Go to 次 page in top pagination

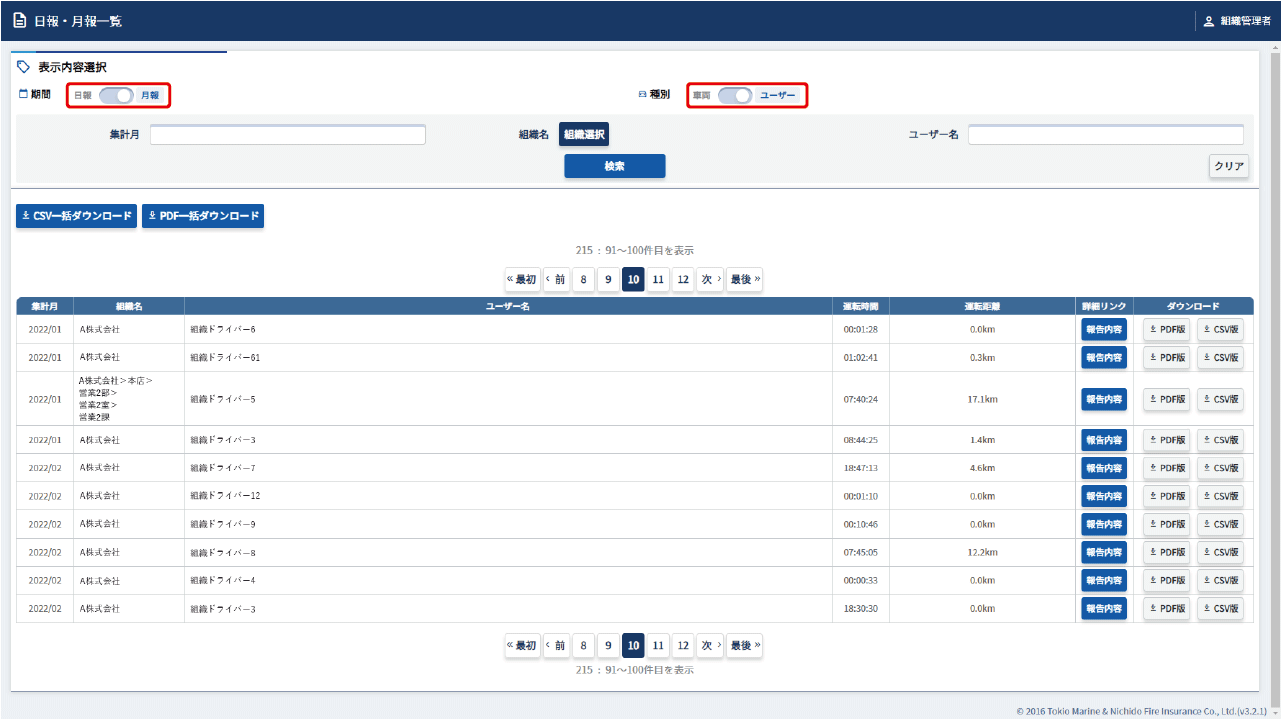[710, 280]
